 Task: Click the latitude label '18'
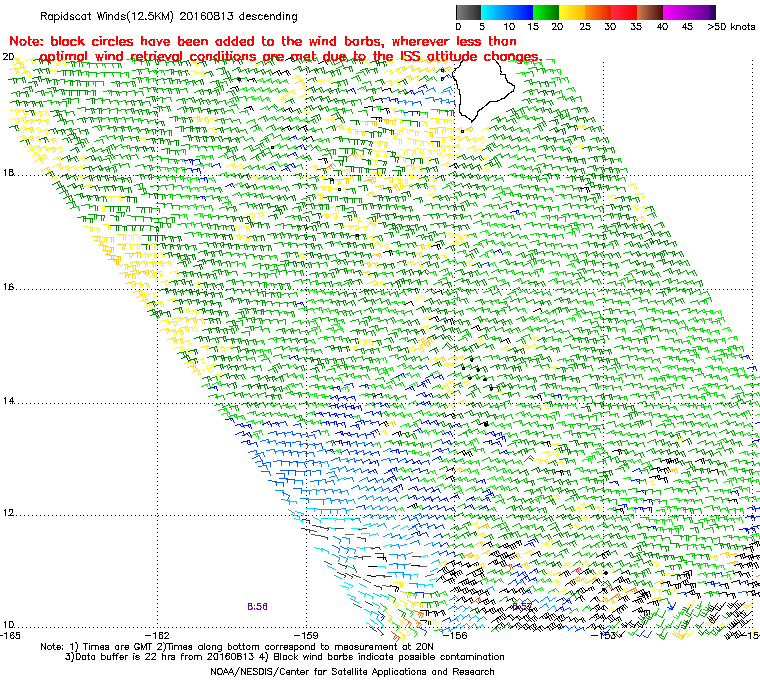click(8, 173)
